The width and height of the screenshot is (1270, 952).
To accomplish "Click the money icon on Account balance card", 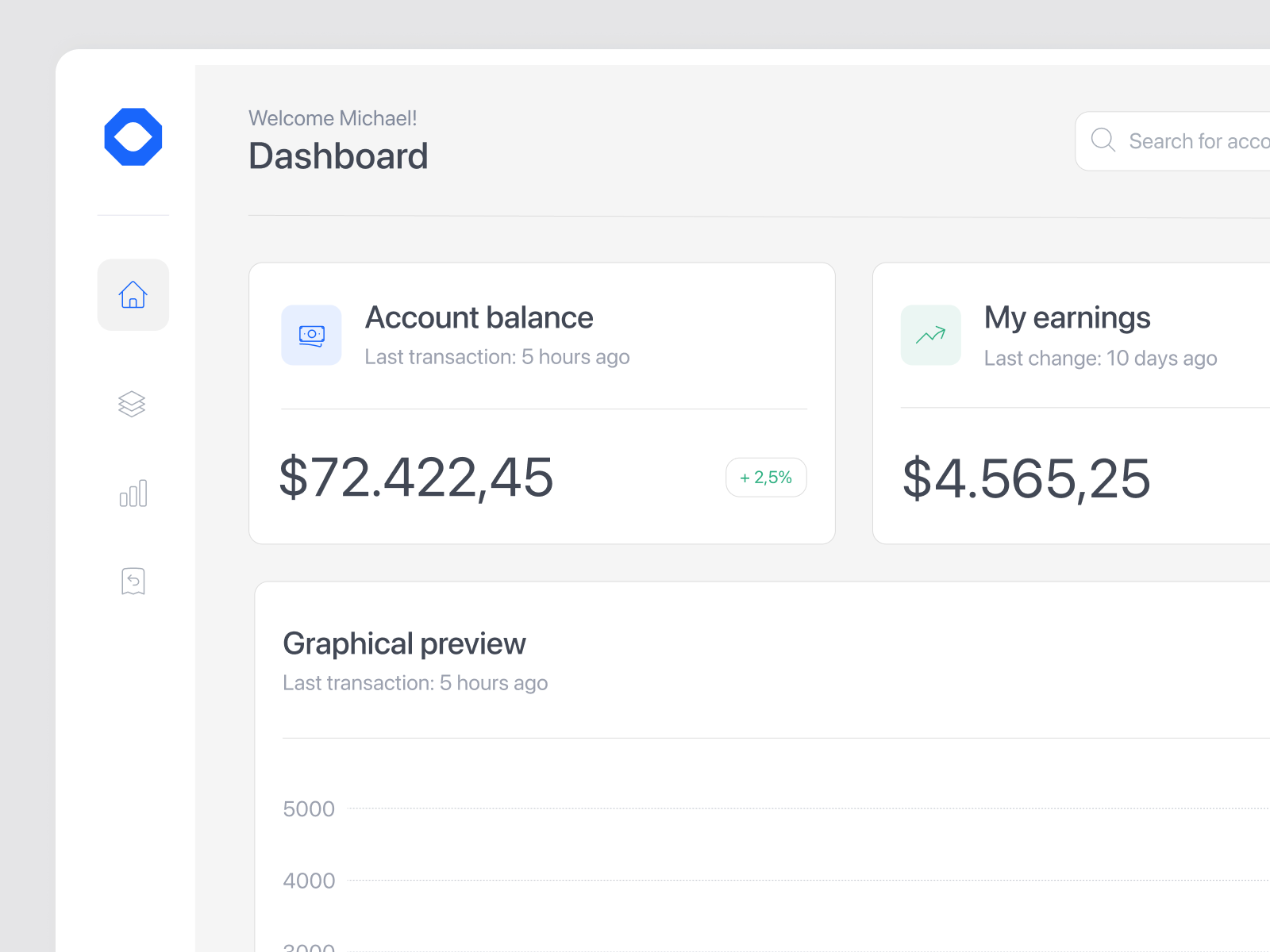I will coord(311,335).
